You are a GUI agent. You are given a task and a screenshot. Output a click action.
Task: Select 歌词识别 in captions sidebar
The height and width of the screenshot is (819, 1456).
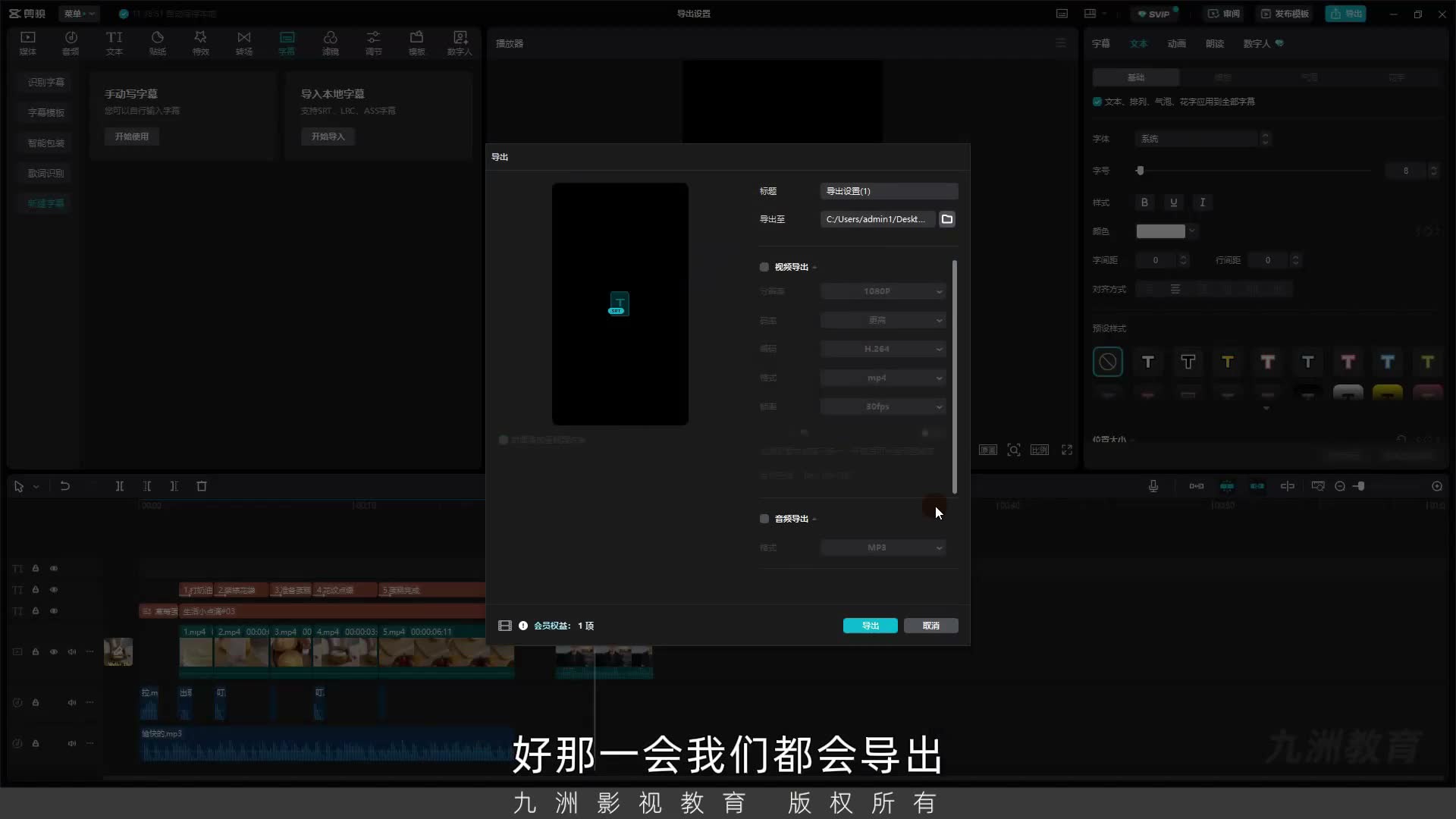[46, 173]
